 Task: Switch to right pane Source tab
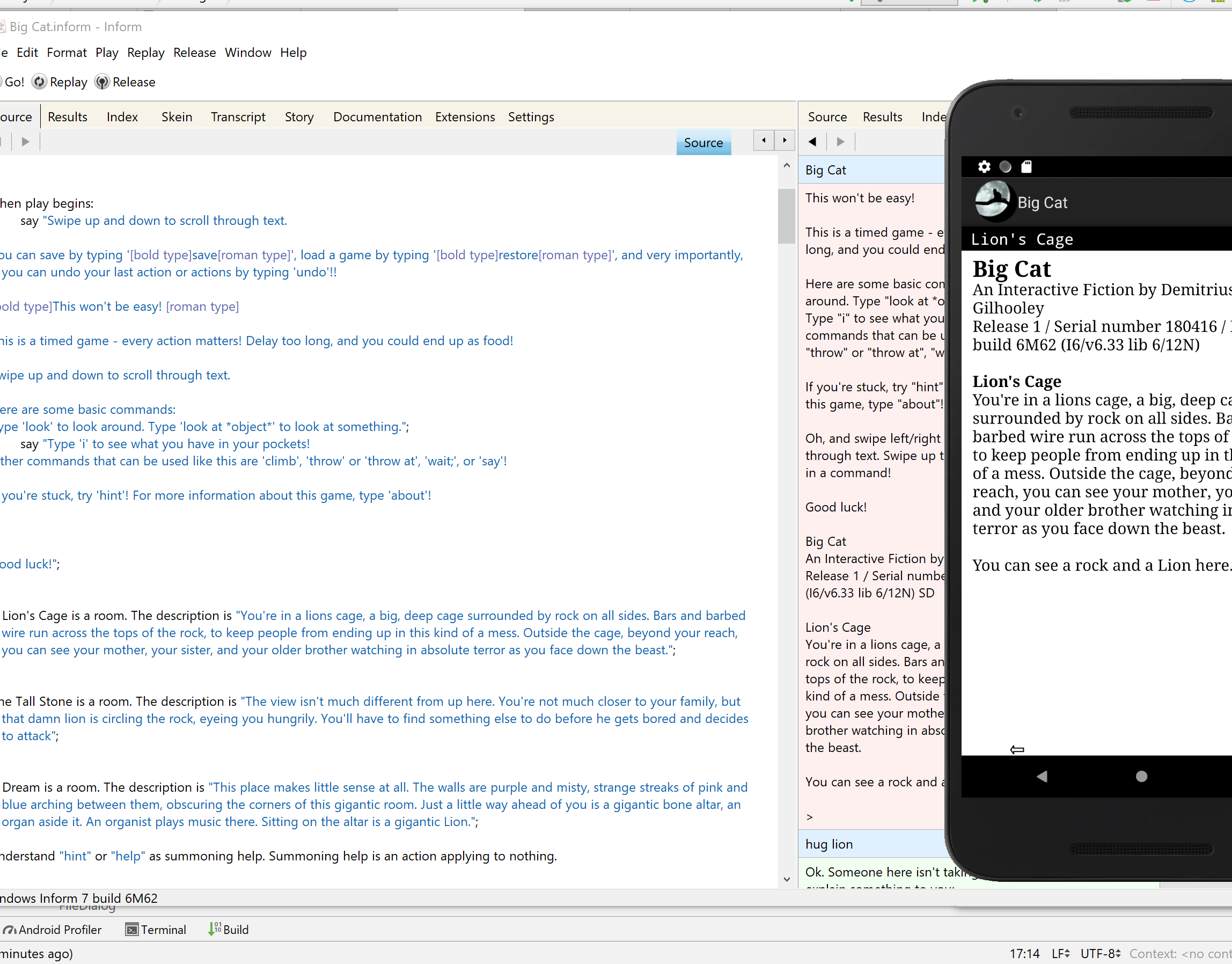827,117
